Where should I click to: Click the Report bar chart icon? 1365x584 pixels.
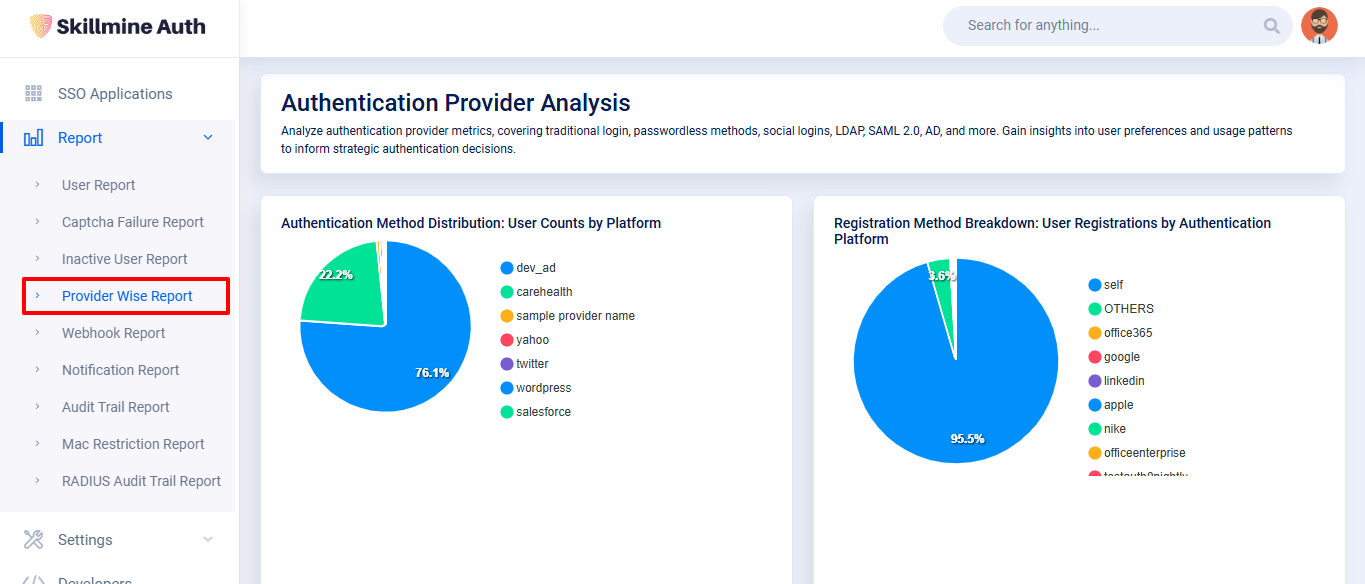click(x=33, y=138)
